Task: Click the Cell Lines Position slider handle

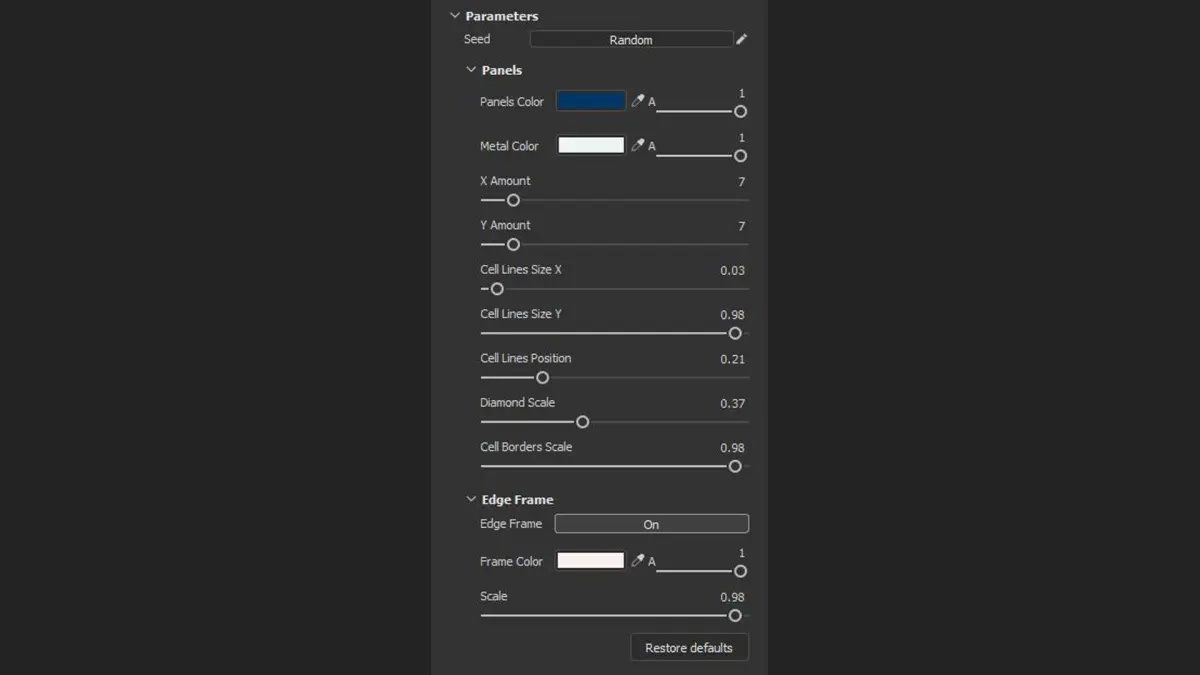Action: point(542,378)
